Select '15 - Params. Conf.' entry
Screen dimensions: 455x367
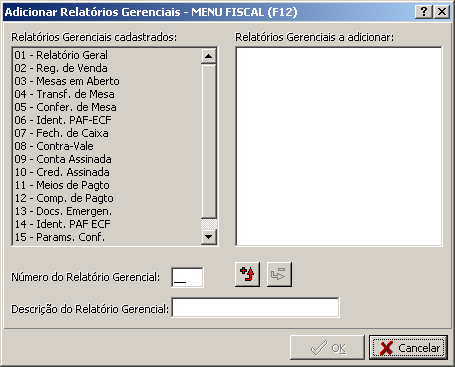click(107, 237)
